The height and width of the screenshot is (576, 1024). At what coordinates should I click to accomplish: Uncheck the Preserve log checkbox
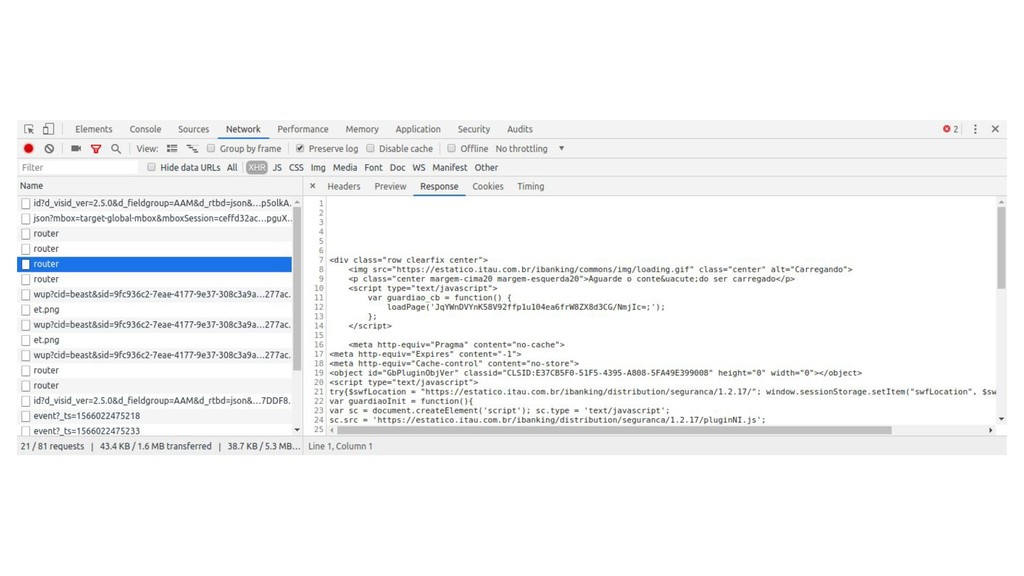tap(300, 149)
